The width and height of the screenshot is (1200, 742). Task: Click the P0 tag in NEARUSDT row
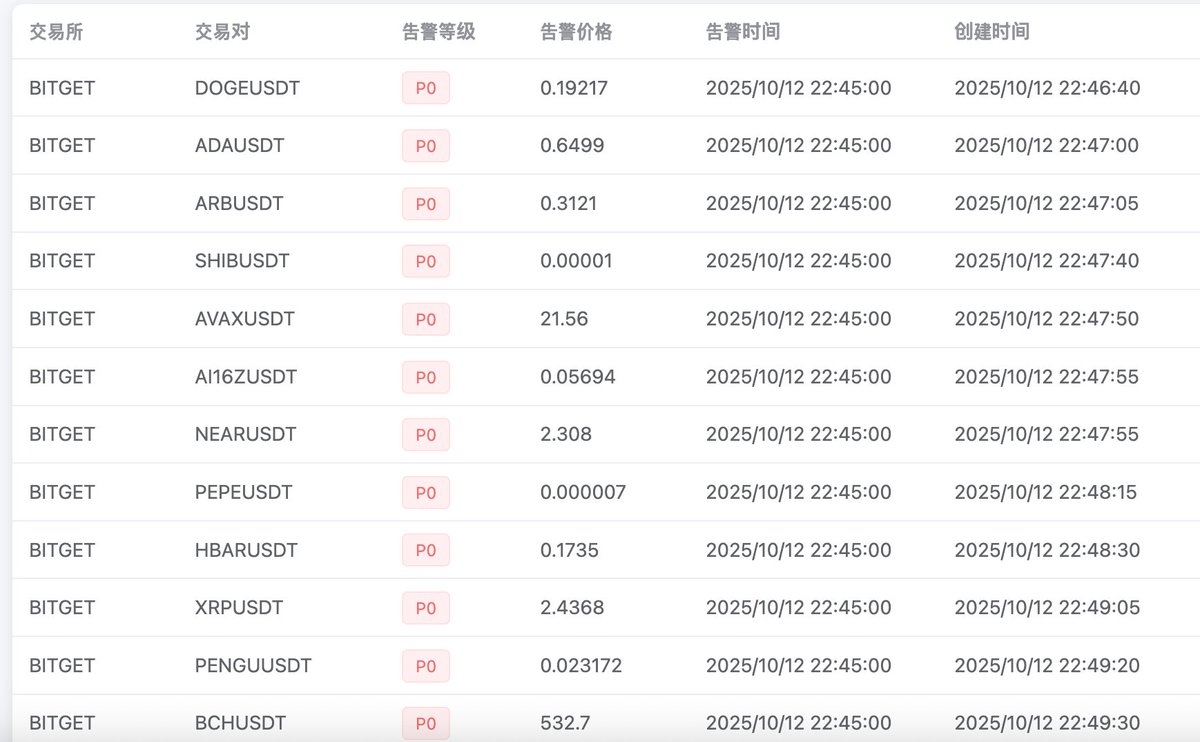click(x=426, y=435)
